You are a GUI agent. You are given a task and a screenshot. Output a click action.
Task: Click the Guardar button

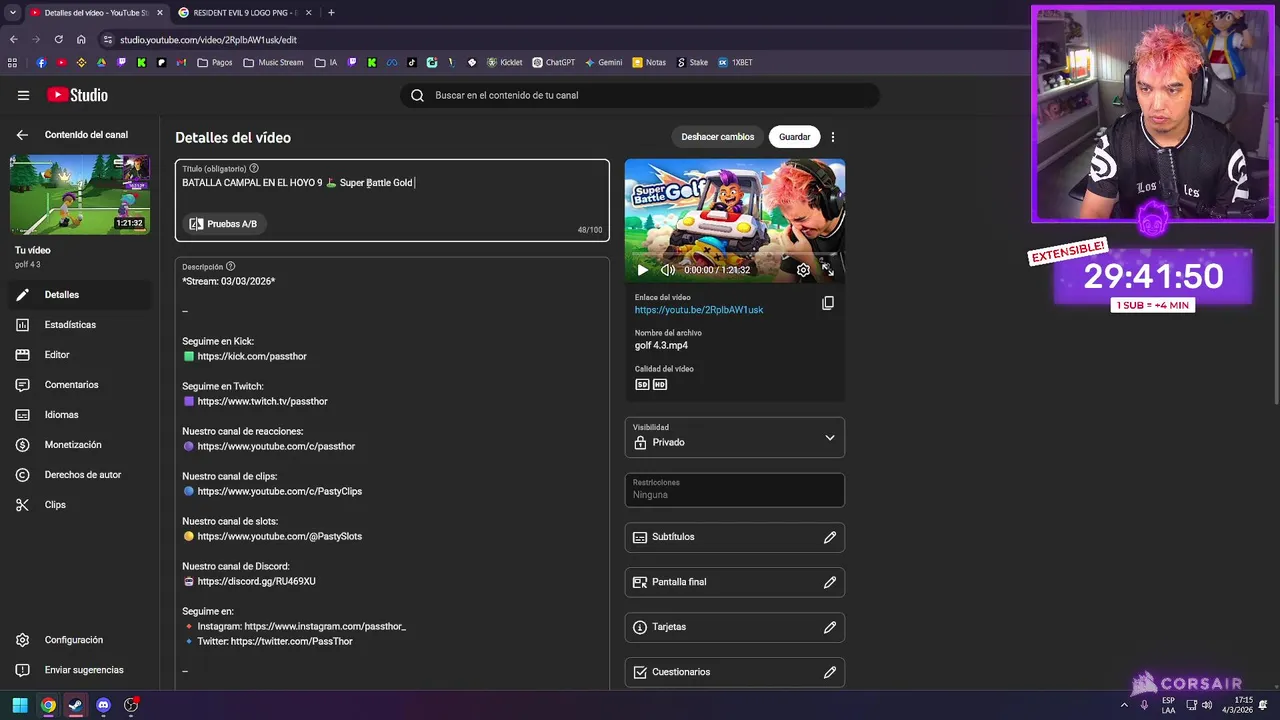point(794,137)
